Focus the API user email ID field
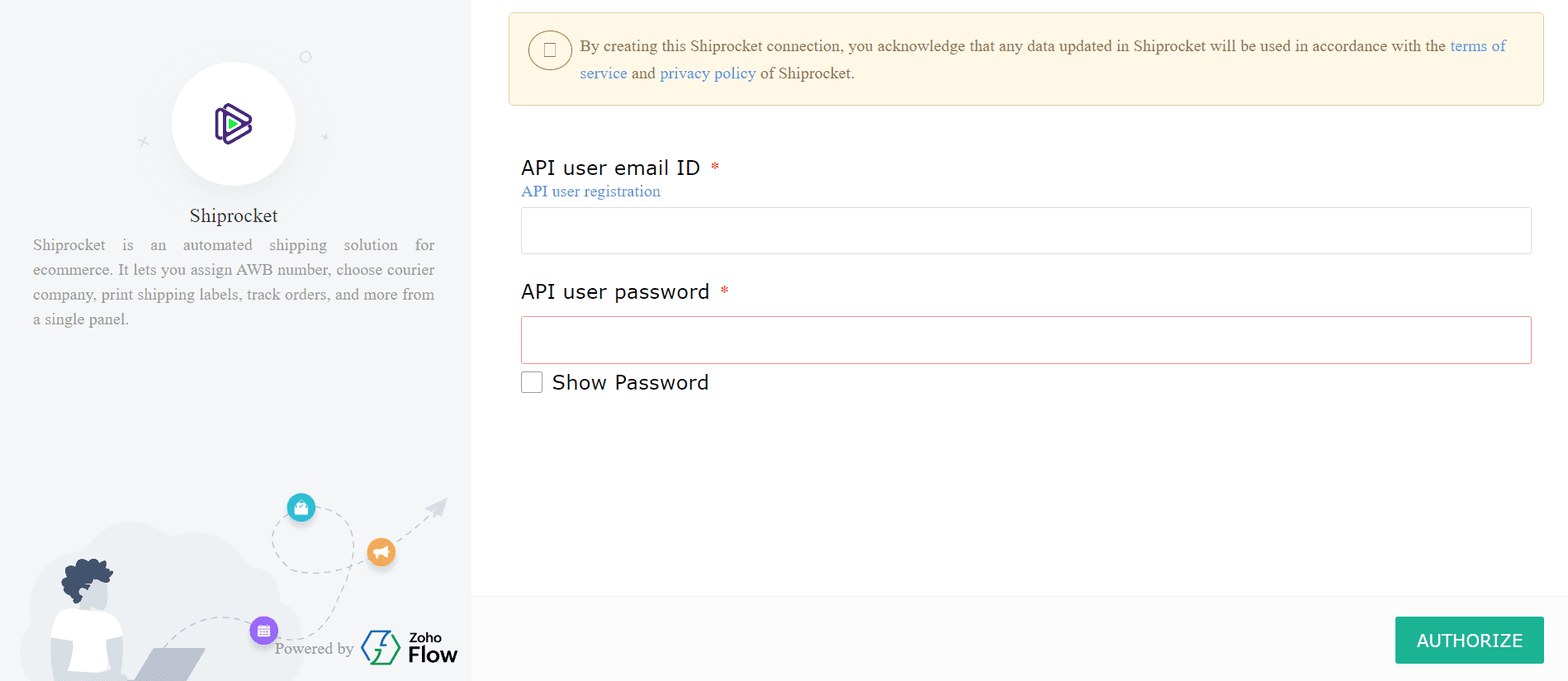The height and width of the screenshot is (681, 1568). 1026,231
